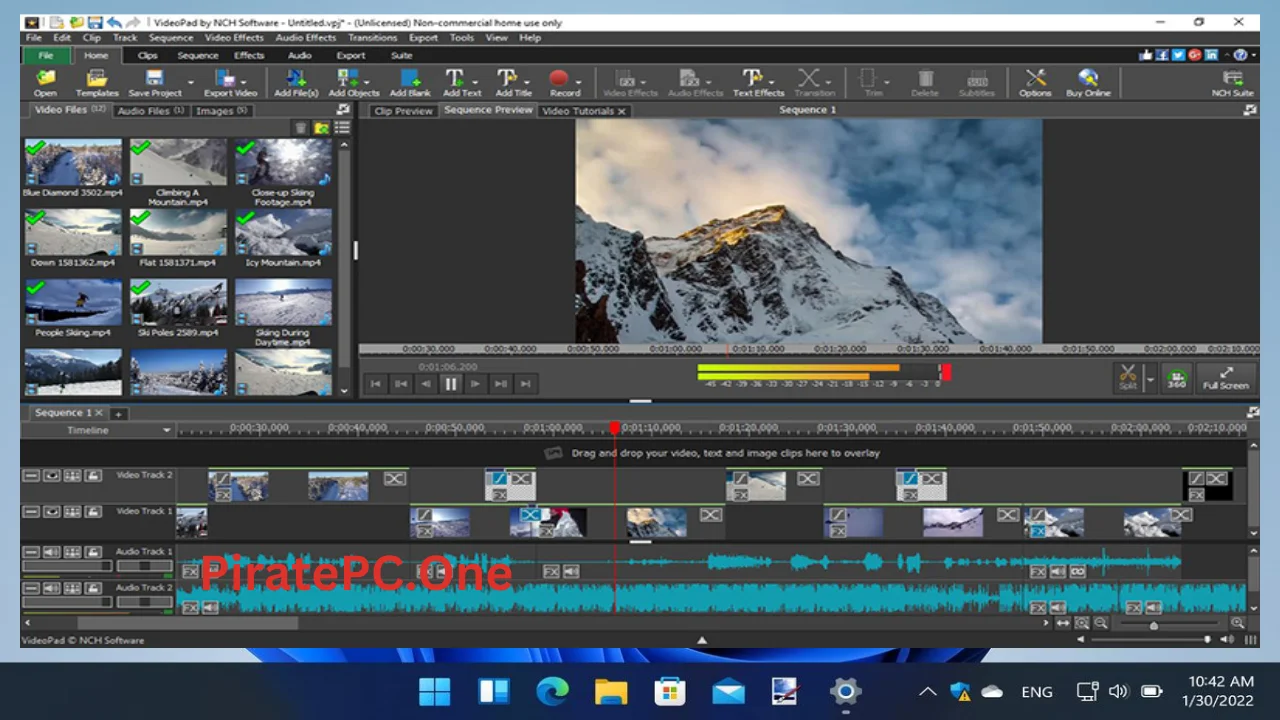Open the Tools menu
The width and height of the screenshot is (1280, 720).
click(x=461, y=38)
